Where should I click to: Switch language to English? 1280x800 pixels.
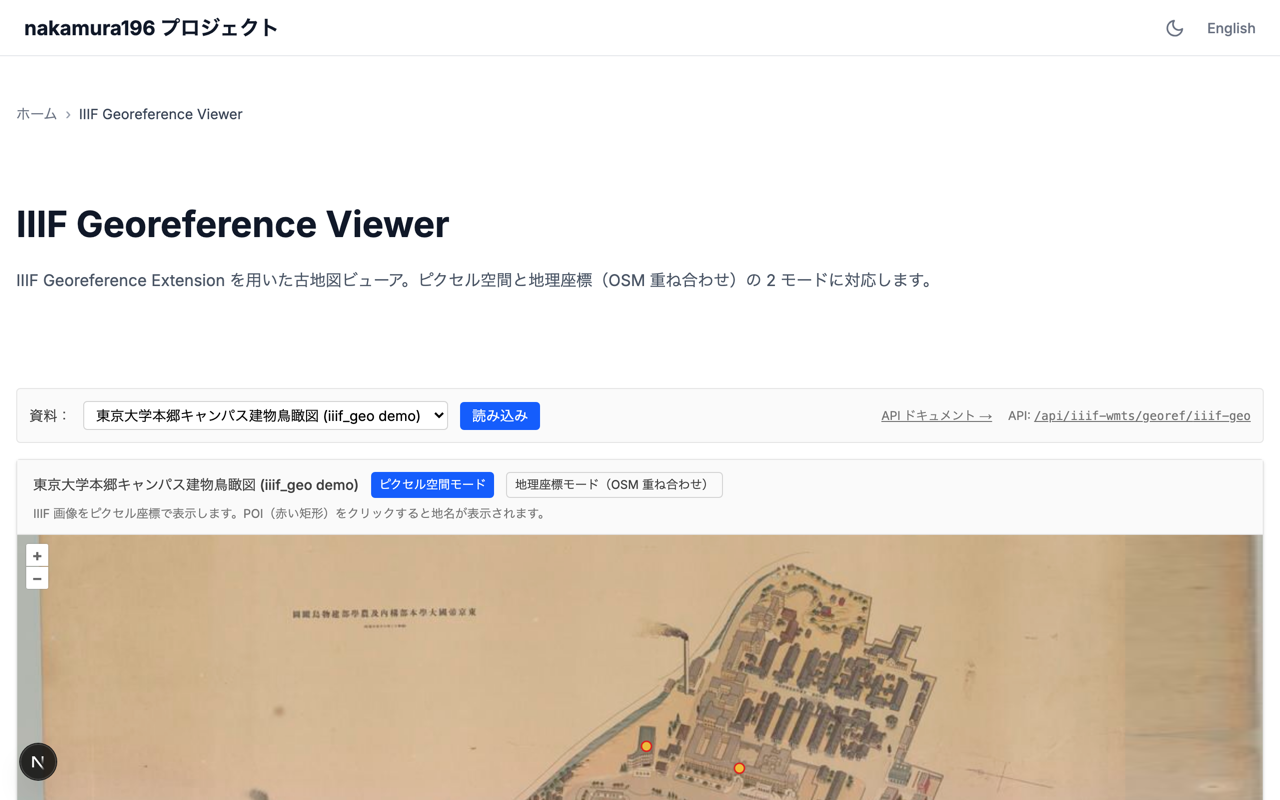pyautogui.click(x=1231, y=28)
